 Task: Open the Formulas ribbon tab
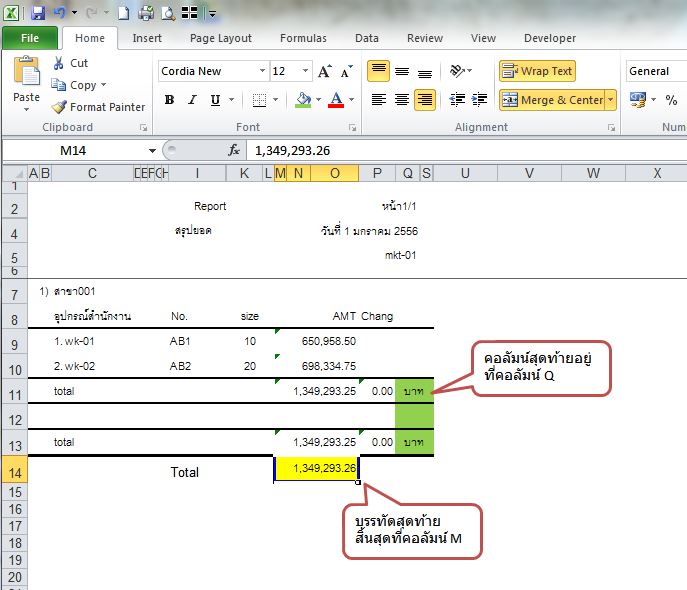click(x=303, y=38)
